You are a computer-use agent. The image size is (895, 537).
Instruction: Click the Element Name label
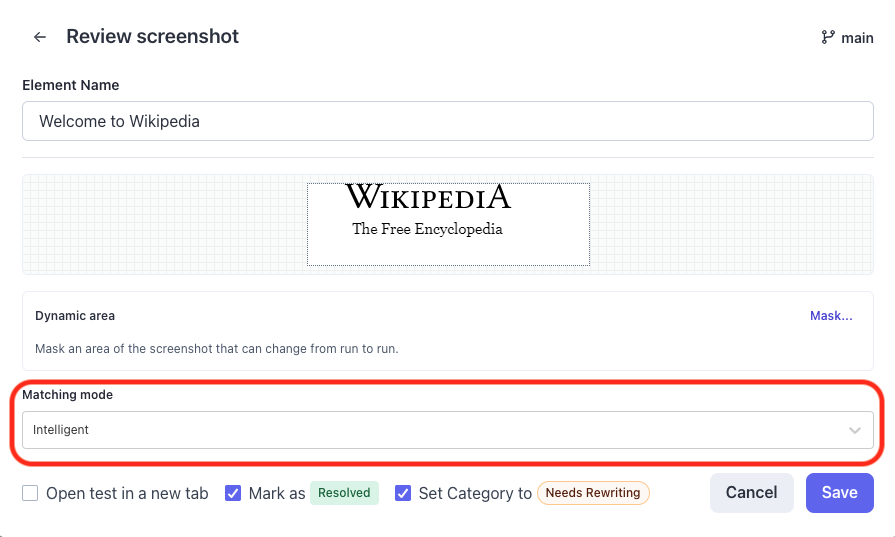pyautogui.click(x=71, y=85)
